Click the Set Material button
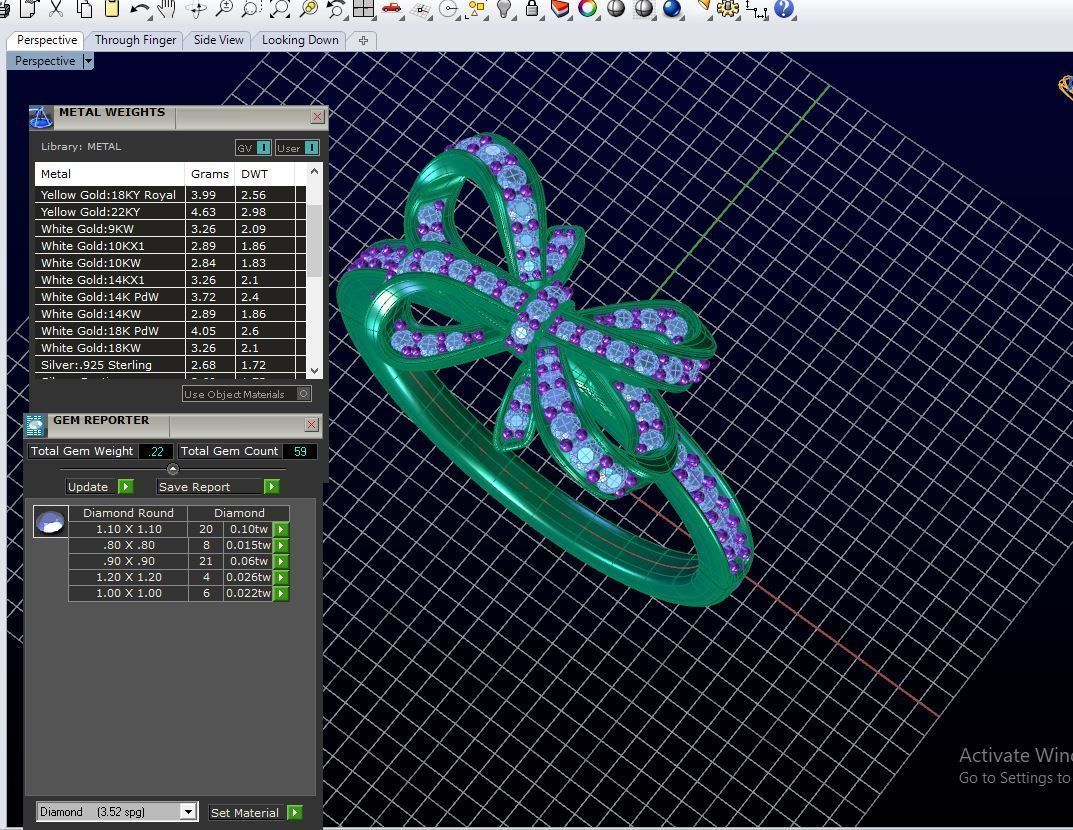Screen dimensions: 1073x830 point(255,812)
